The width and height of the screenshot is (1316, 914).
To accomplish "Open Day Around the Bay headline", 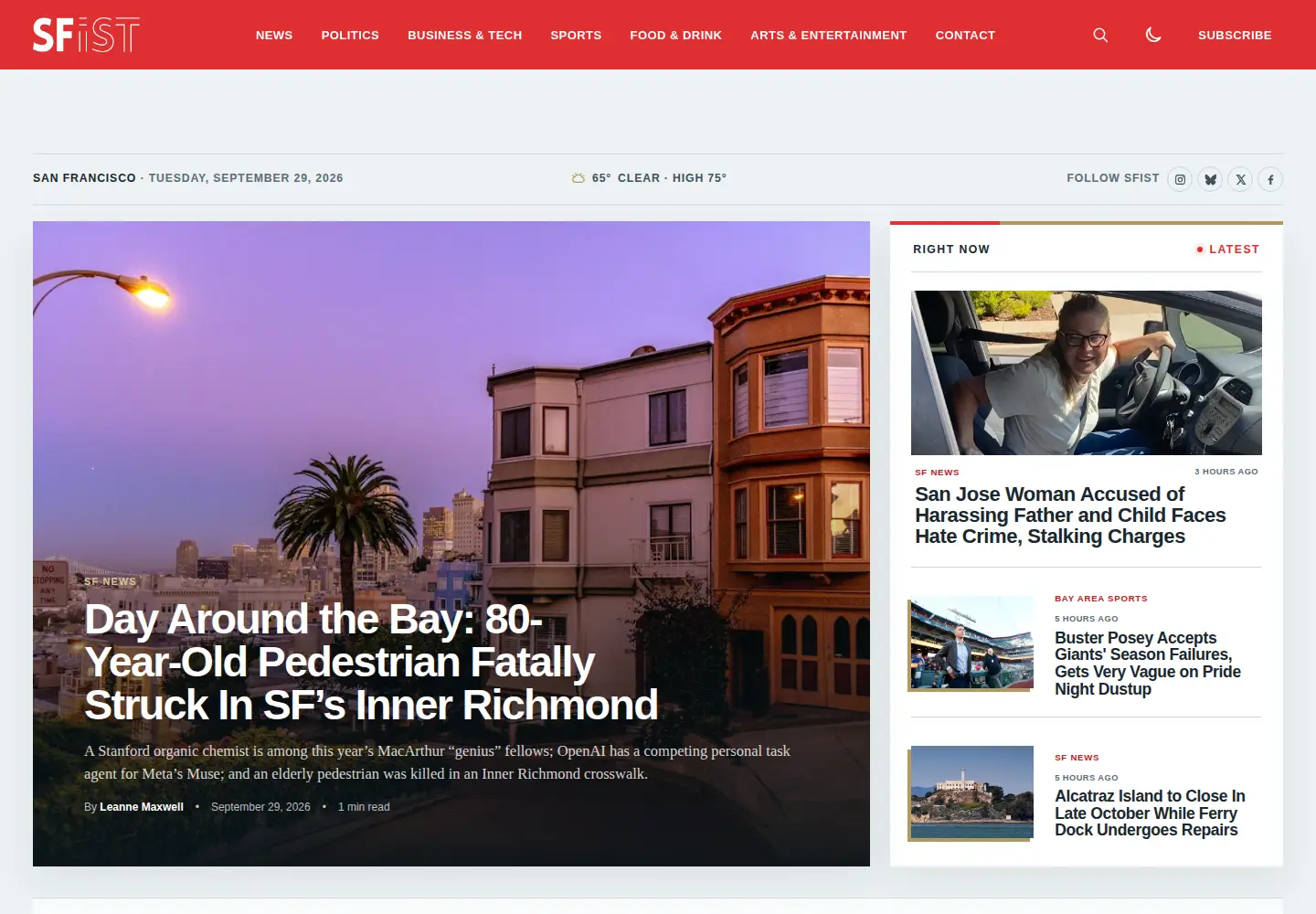I will tap(371, 662).
